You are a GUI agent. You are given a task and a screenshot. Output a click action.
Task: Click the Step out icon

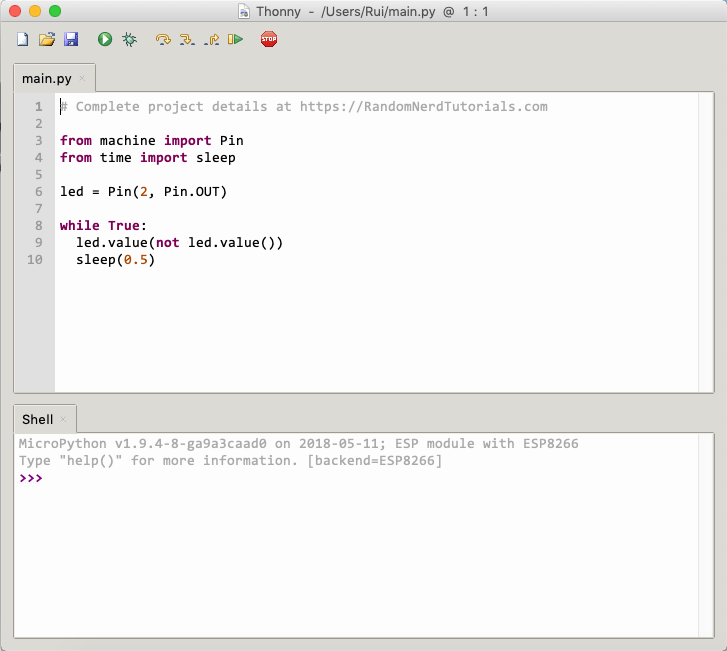pyautogui.click(x=211, y=40)
